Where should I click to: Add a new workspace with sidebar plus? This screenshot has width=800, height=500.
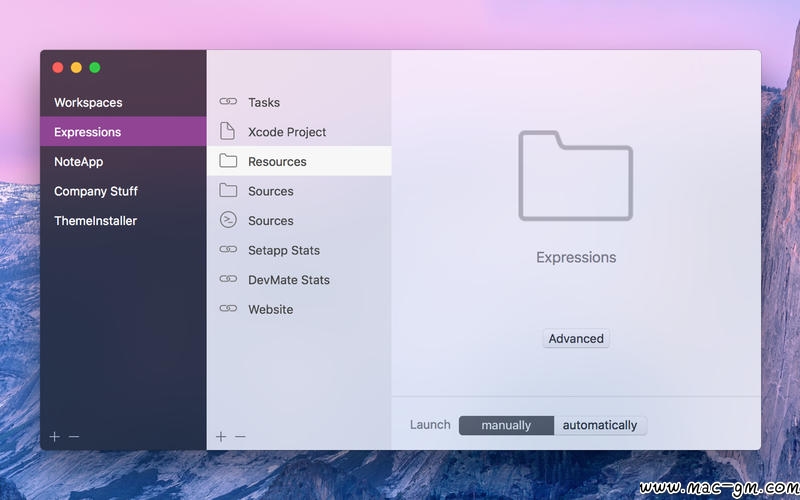pos(55,437)
